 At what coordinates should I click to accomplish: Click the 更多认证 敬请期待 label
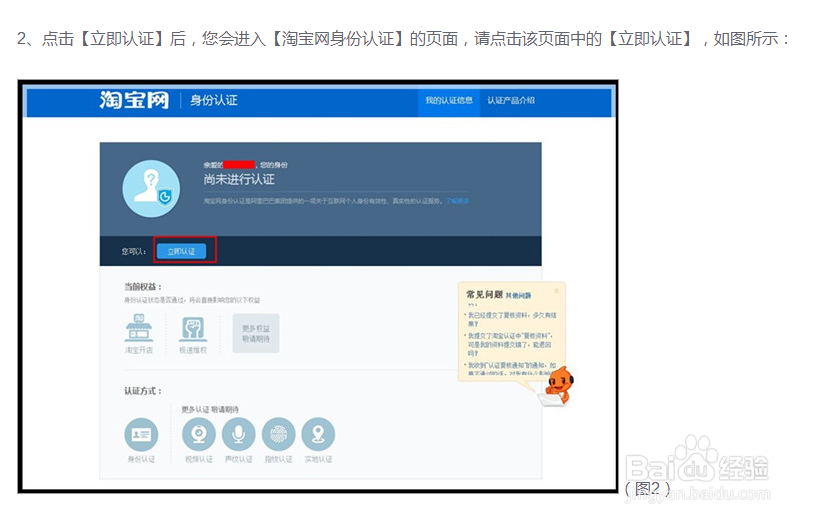210,409
